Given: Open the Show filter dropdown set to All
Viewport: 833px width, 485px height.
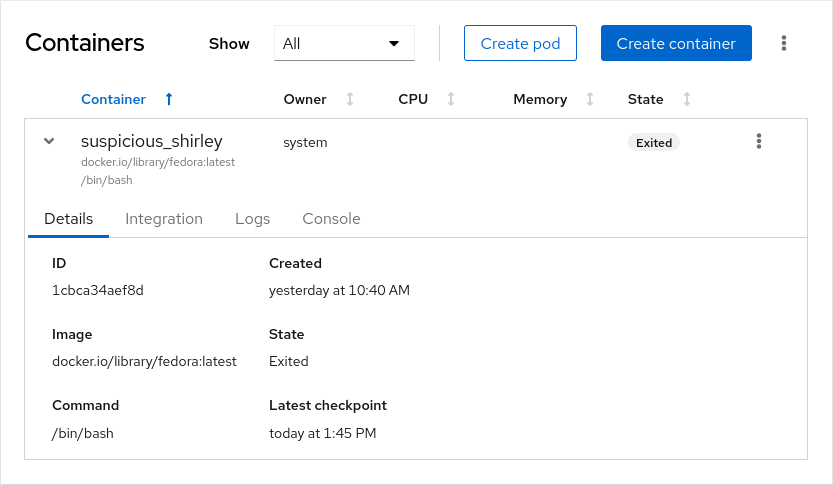Looking at the screenshot, I should point(344,44).
